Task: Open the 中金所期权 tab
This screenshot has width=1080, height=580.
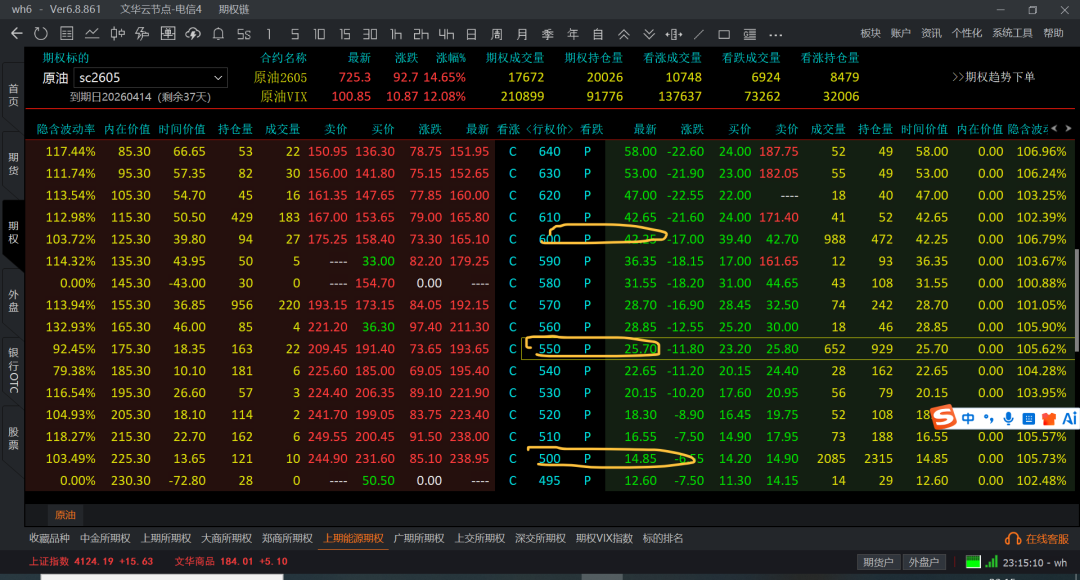Action: tap(105, 538)
